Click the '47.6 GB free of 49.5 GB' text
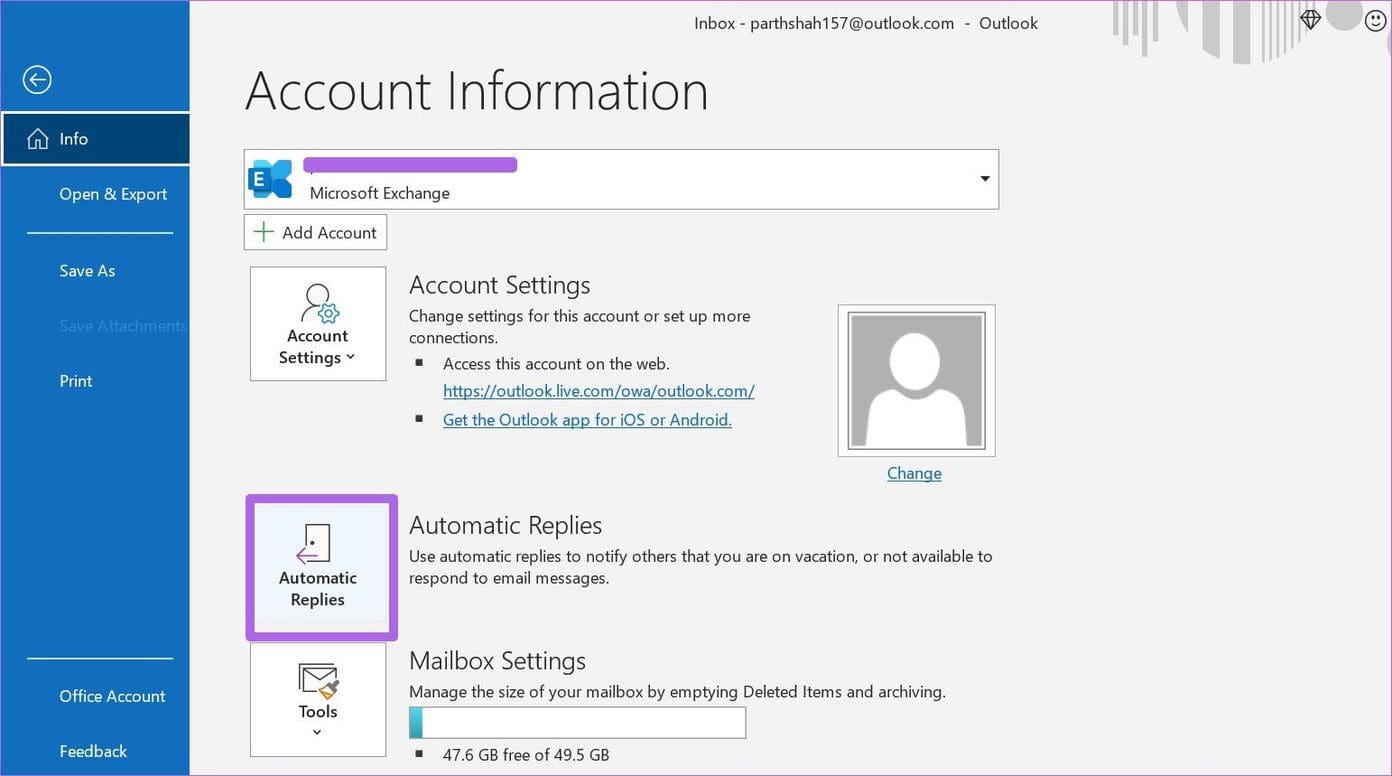This screenshot has height=776, width=1392. (x=526, y=755)
